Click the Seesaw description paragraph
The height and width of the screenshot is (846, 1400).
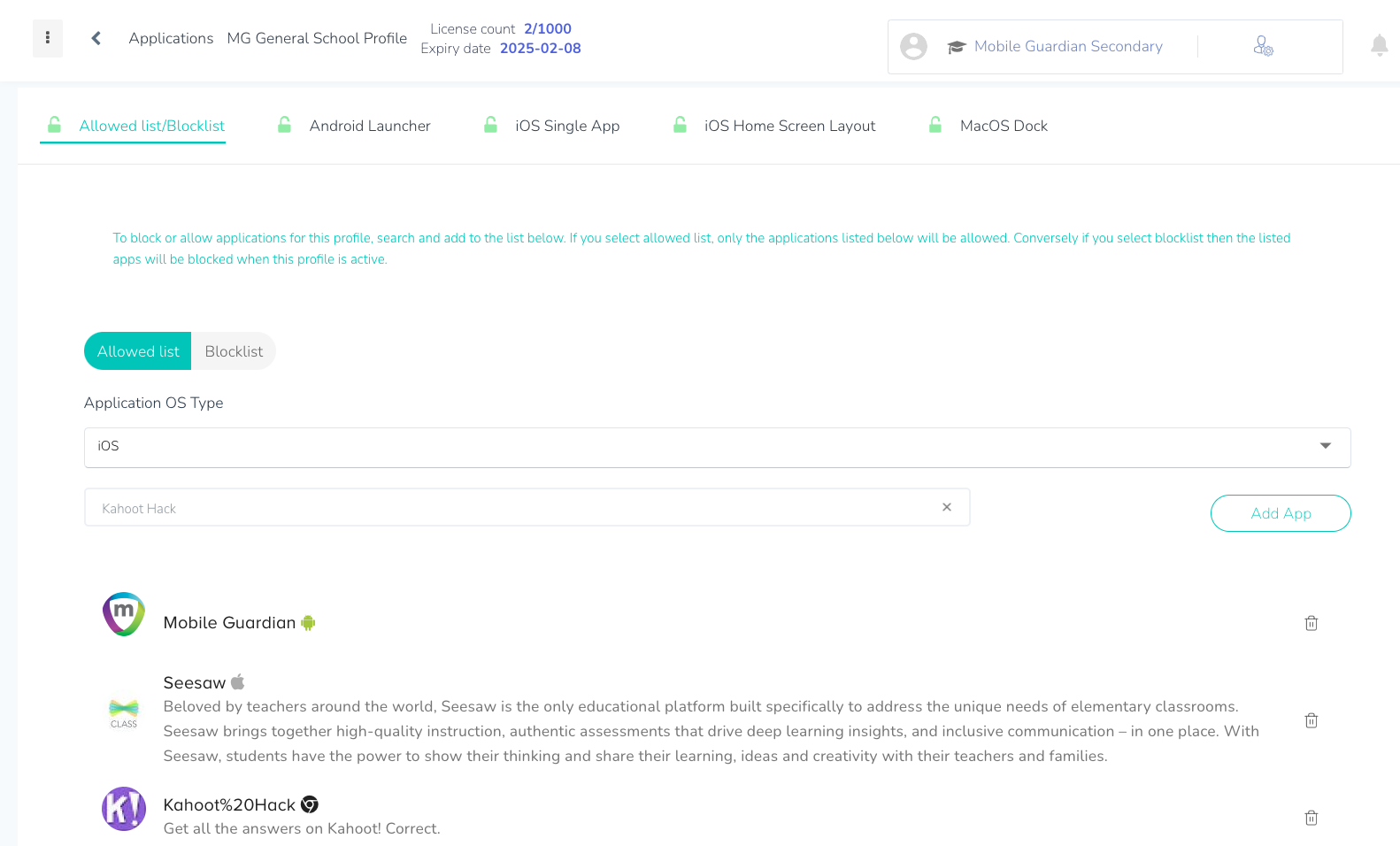coord(712,731)
